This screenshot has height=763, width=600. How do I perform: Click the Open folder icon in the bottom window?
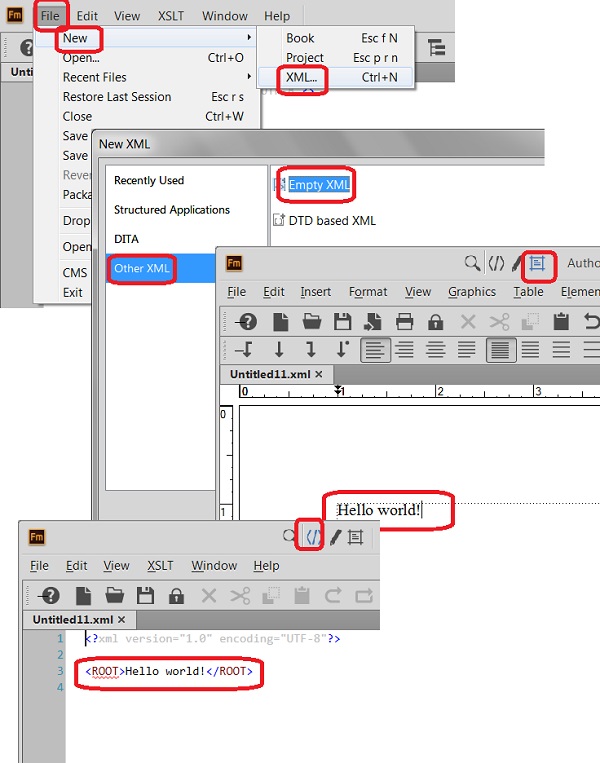coord(114,596)
